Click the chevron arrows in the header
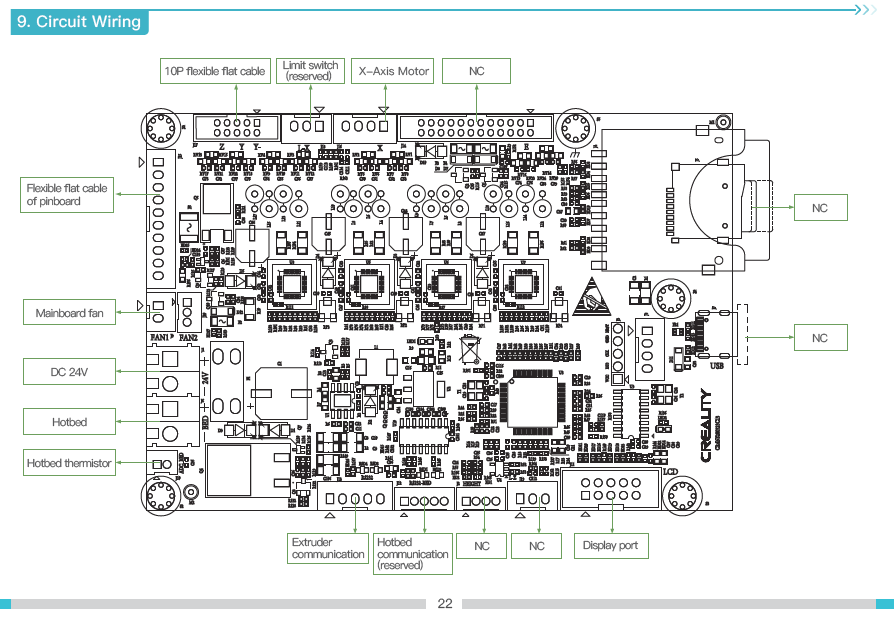Screen dimensions: 894x617 point(865,10)
